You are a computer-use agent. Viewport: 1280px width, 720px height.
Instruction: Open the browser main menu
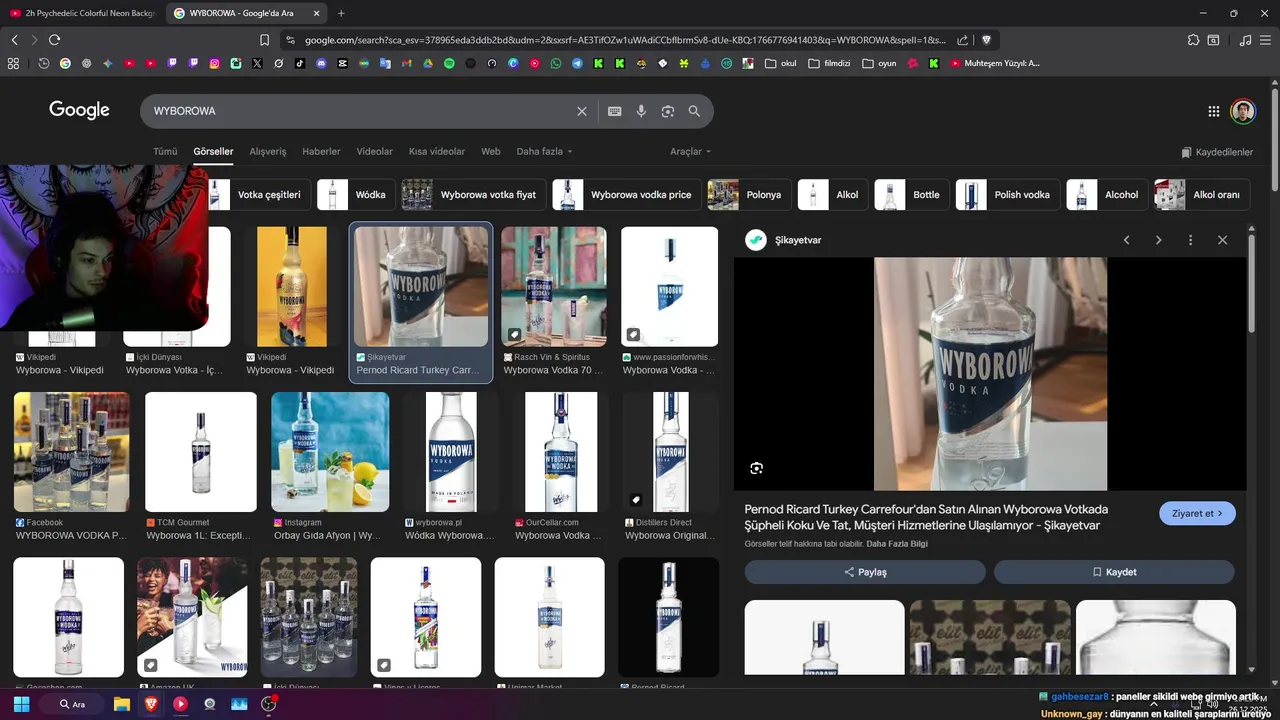tap(1267, 40)
